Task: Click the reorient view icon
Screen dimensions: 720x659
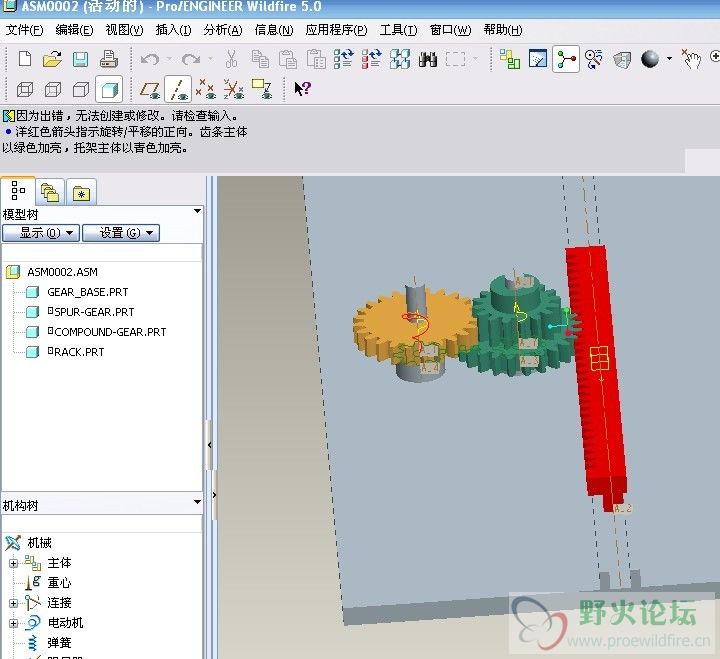Action: [x=593, y=60]
